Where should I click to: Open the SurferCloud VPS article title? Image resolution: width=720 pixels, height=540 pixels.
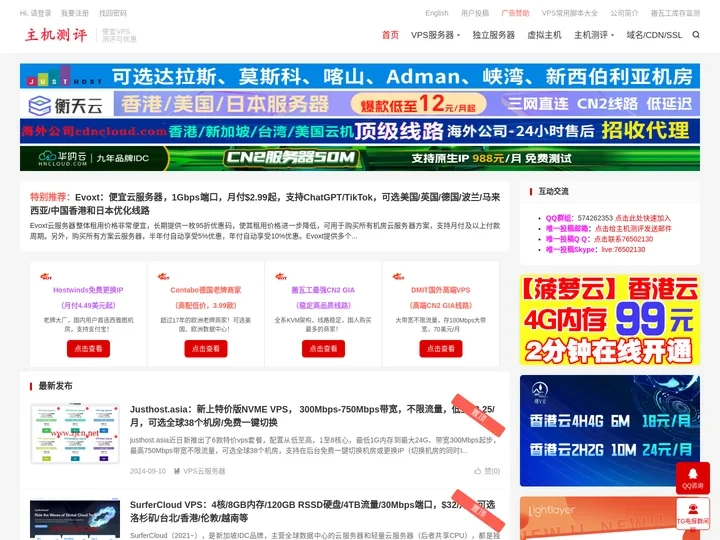click(x=312, y=511)
